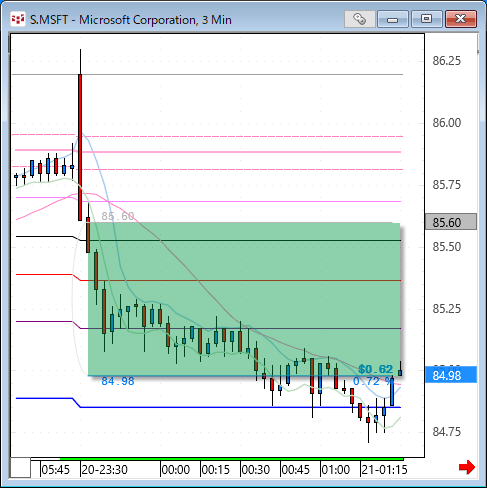This screenshot has width=487, height=488.
Task: Click the 85.50 price scale value
Action: coord(446,247)
